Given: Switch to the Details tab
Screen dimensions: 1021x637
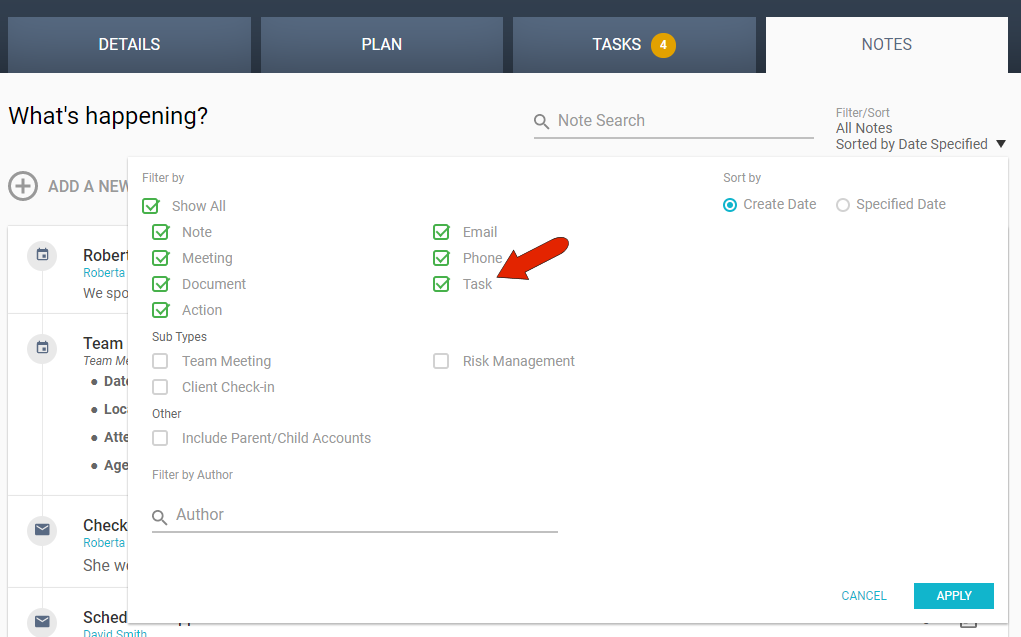Looking at the screenshot, I should 129,45.
